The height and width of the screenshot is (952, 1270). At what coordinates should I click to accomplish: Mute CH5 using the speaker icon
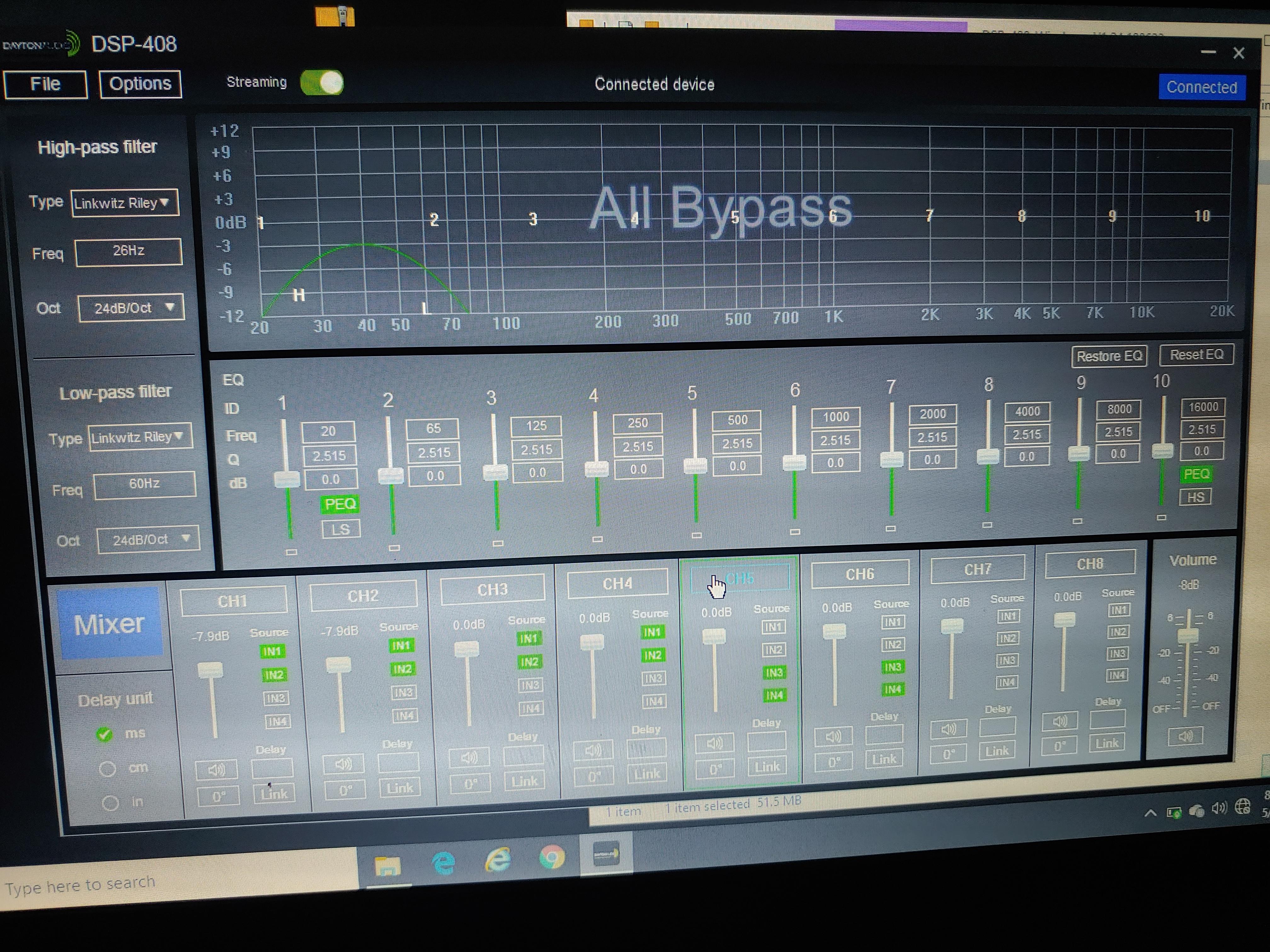tap(715, 743)
